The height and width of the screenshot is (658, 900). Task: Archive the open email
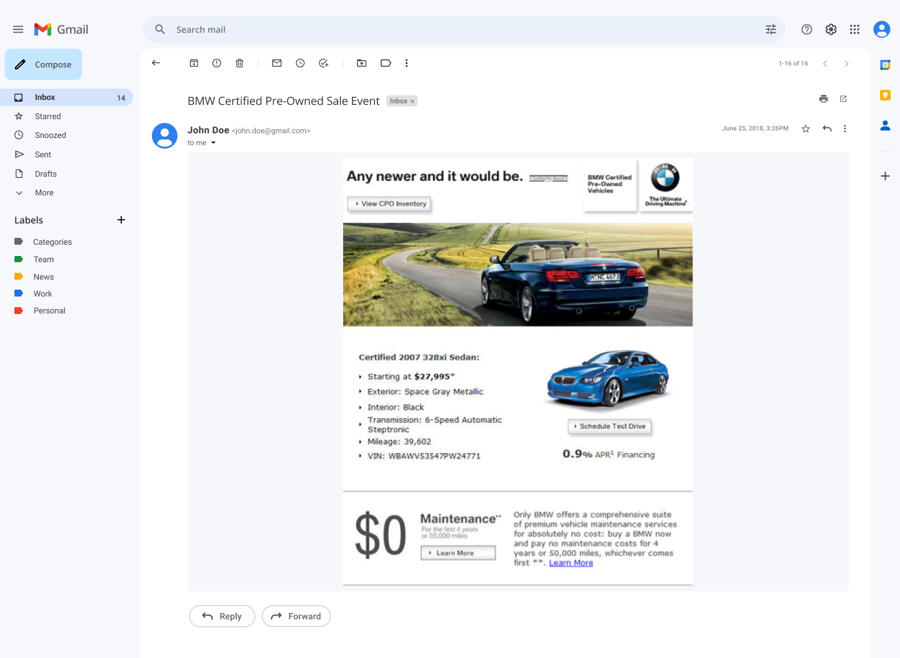pyautogui.click(x=194, y=63)
